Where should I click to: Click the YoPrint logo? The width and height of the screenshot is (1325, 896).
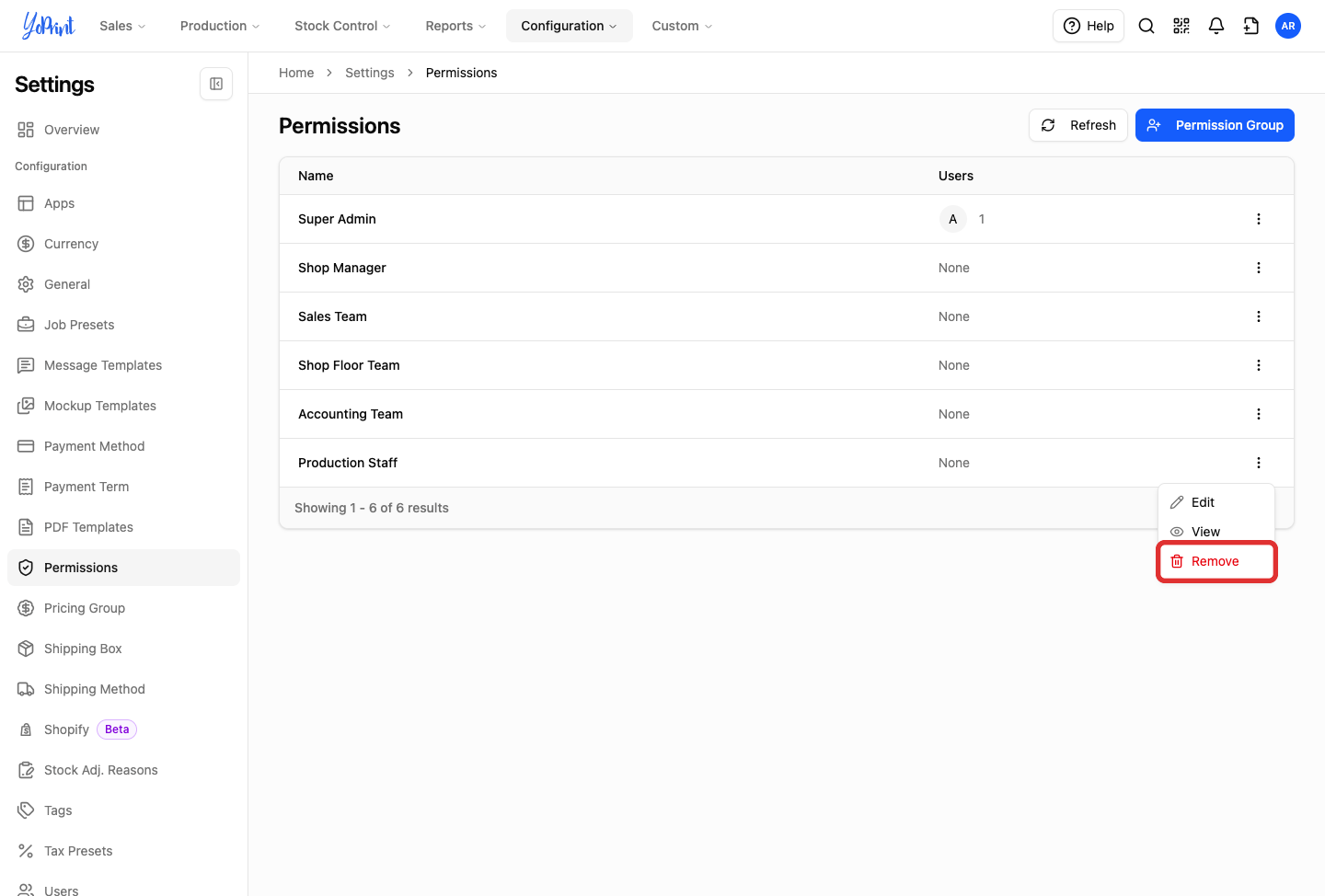coord(49,26)
